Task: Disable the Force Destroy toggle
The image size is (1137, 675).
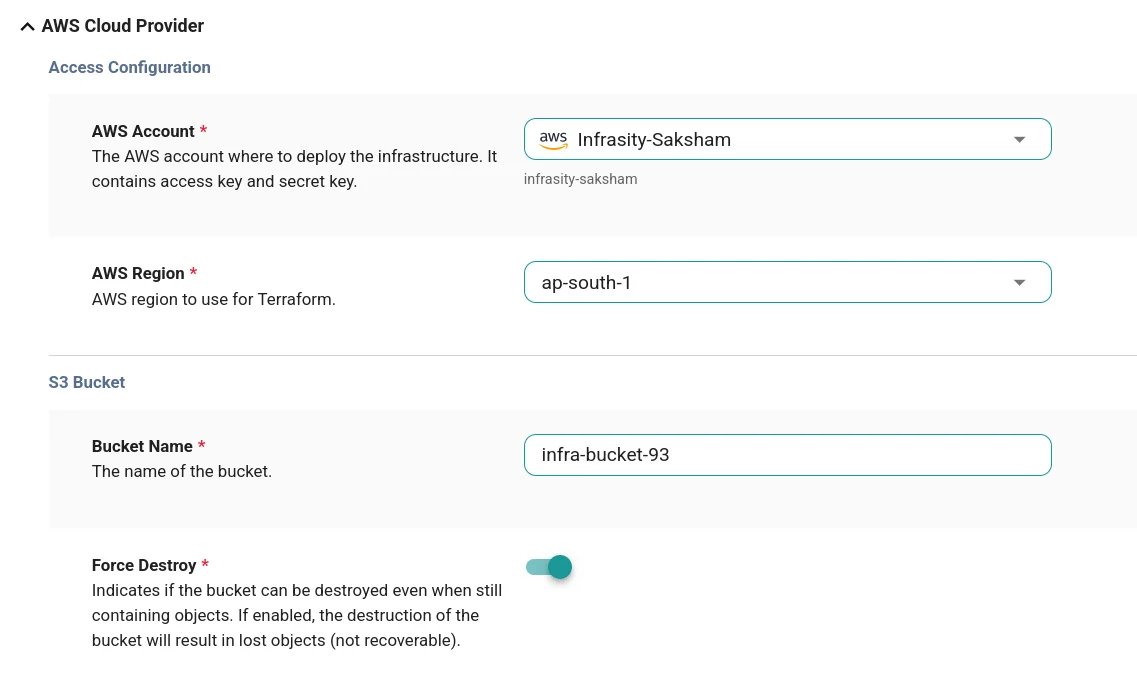Action: coord(550,568)
